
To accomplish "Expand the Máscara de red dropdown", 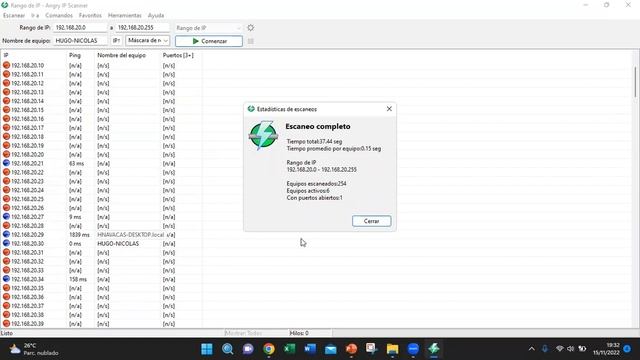I will pyautogui.click(x=147, y=40).
